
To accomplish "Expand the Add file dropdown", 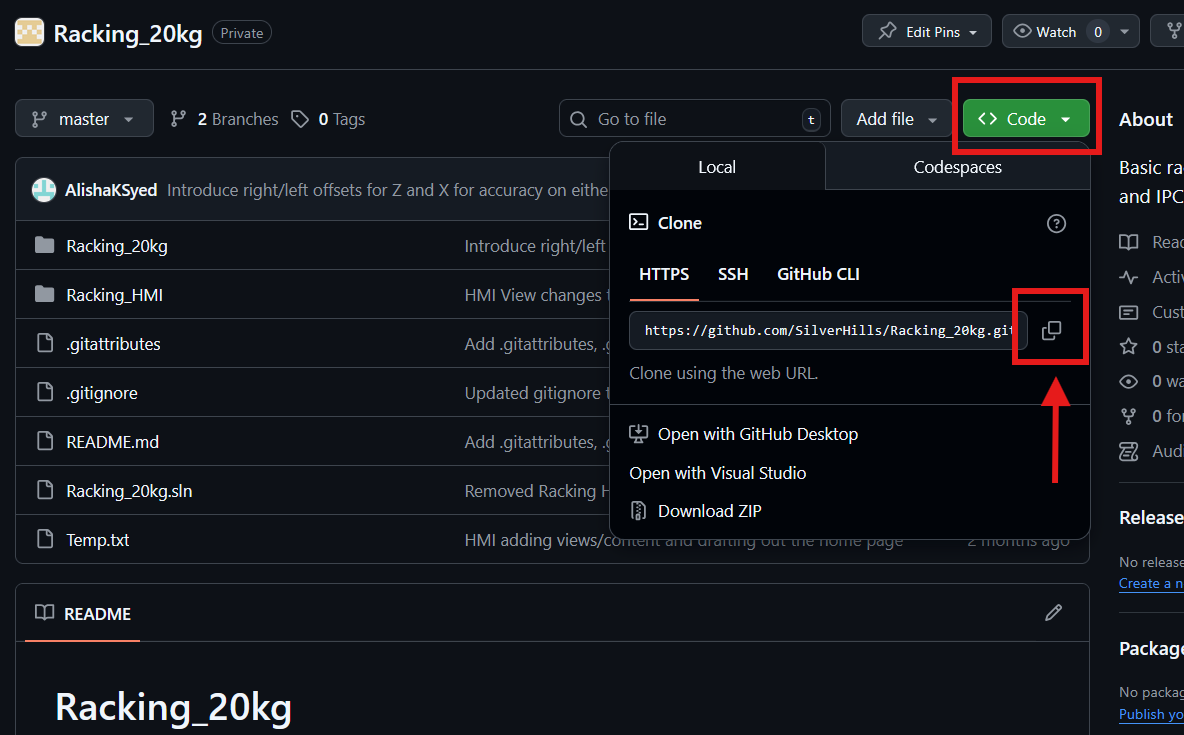I will (896, 119).
